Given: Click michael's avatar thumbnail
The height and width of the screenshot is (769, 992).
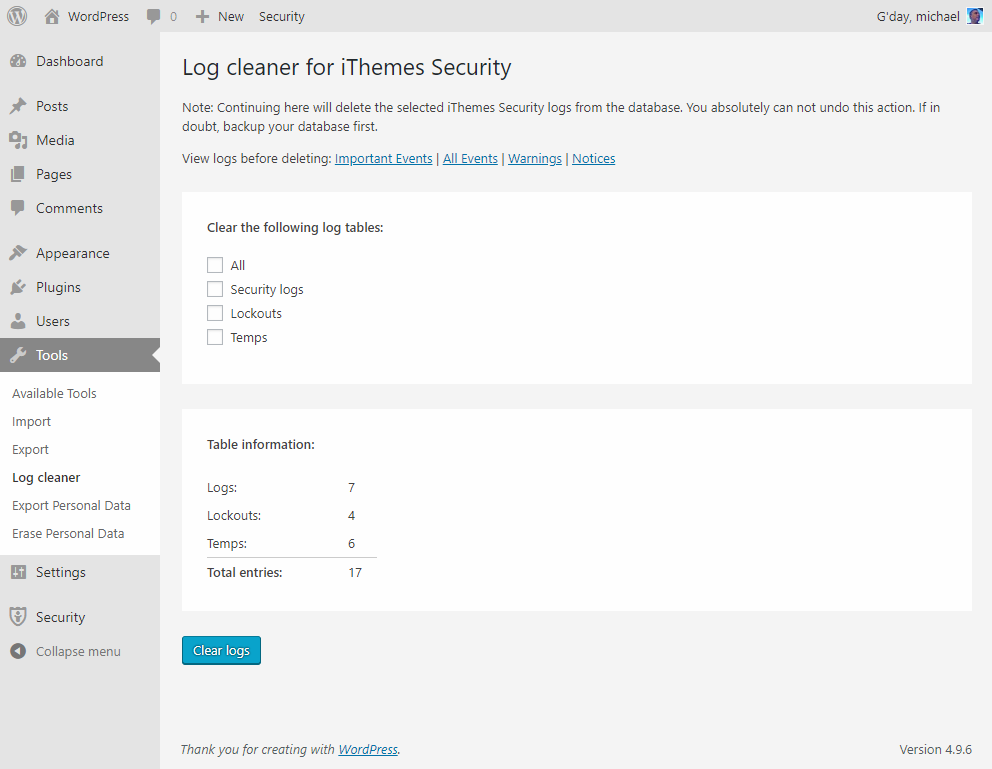Looking at the screenshot, I should click(x=975, y=16).
